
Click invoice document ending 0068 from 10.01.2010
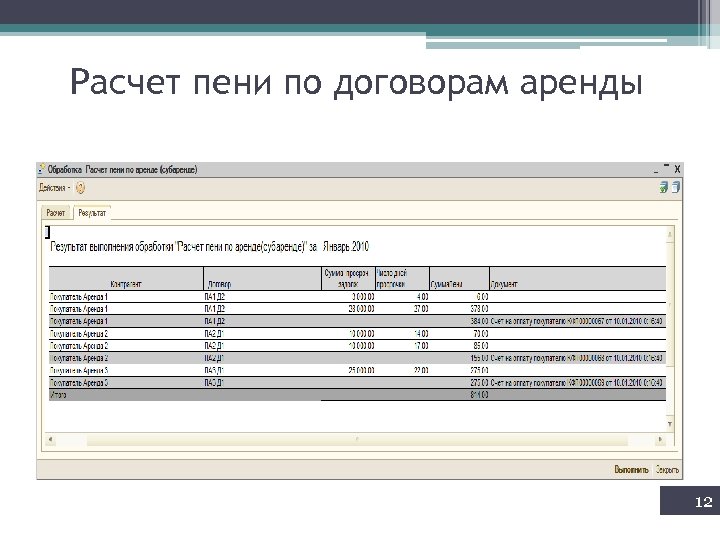pos(576,358)
